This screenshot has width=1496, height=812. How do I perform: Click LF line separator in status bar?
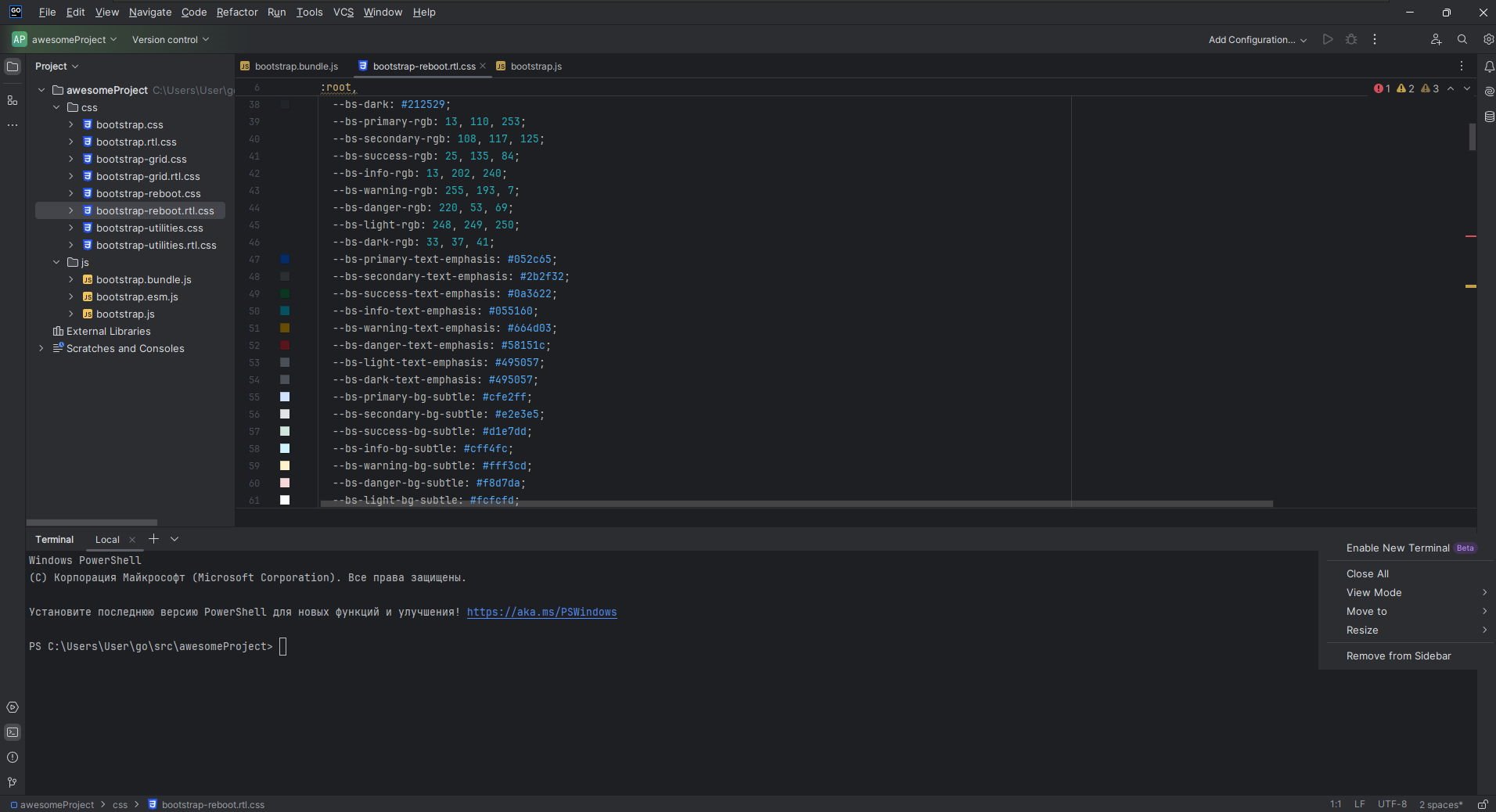click(1360, 804)
